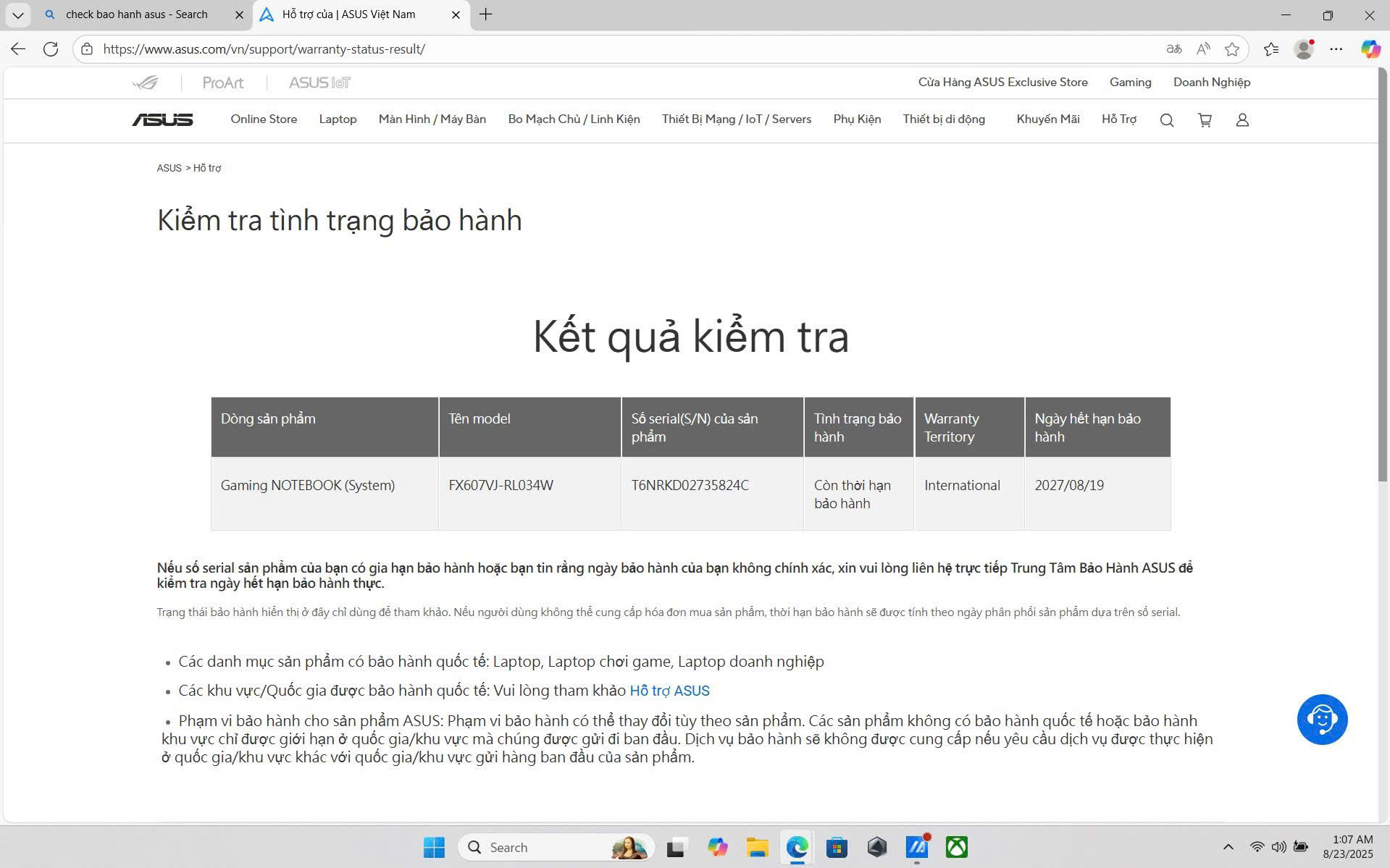Image resolution: width=1390 pixels, height=868 pixels.
Task: Click the taskbar Search box
Action: click(x=556, y=847)
